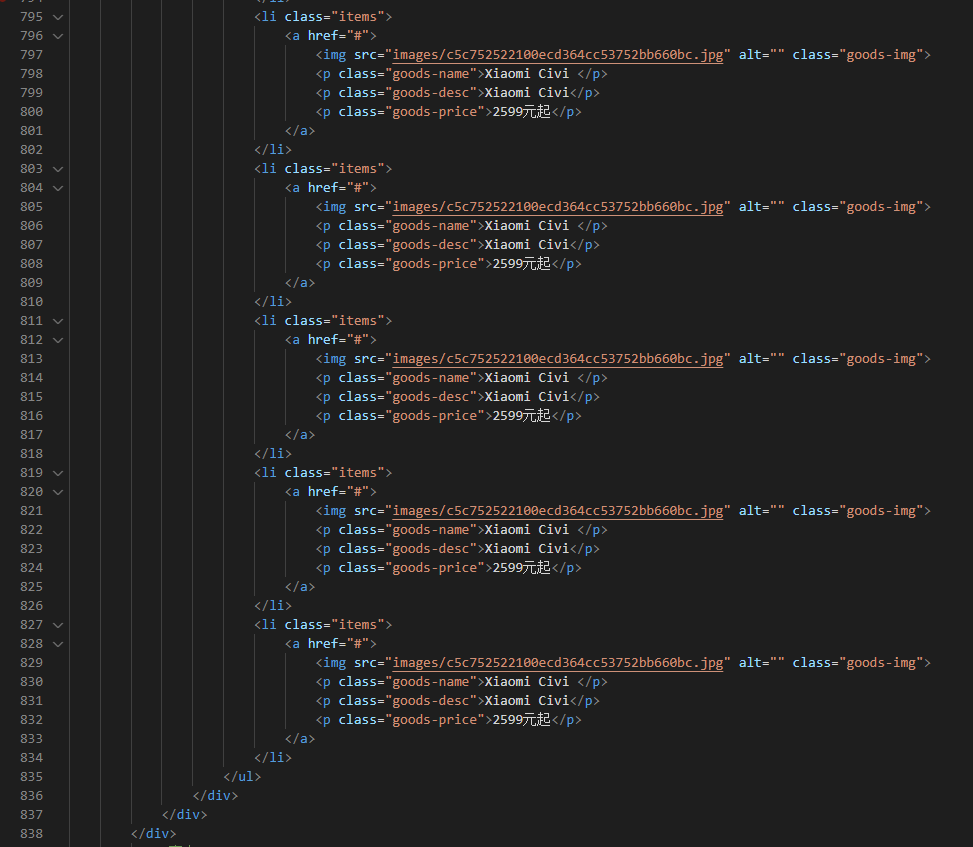Click the "items" class value on line 803

pyautogui.click(x=358, y=169)
